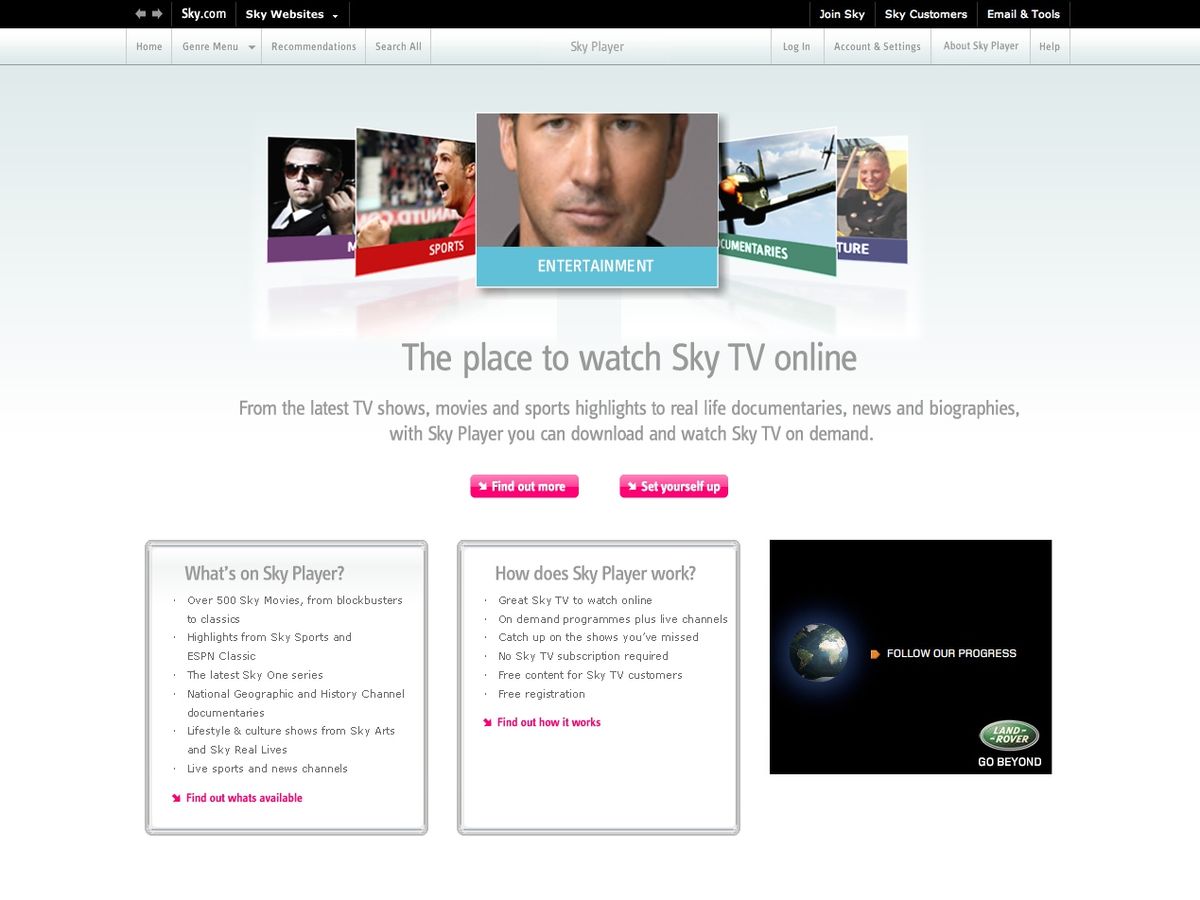This screenshot has height=900, width=1200.
Task: Open About Sky Player page
Action: (981, 46)
